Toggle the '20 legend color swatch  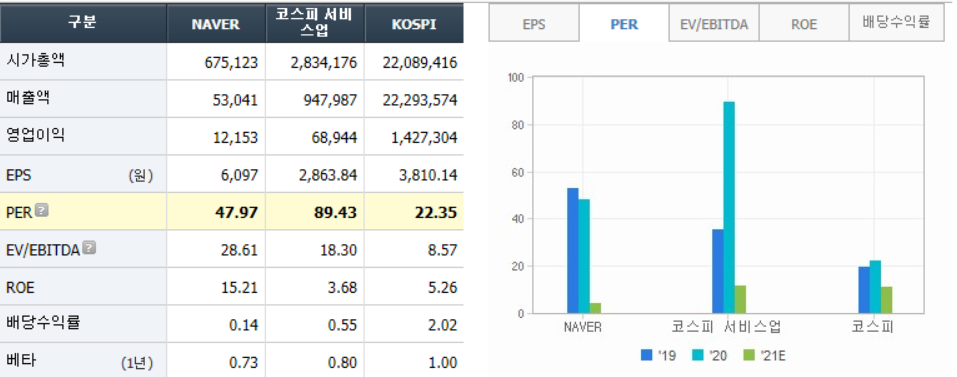[698, 355]
